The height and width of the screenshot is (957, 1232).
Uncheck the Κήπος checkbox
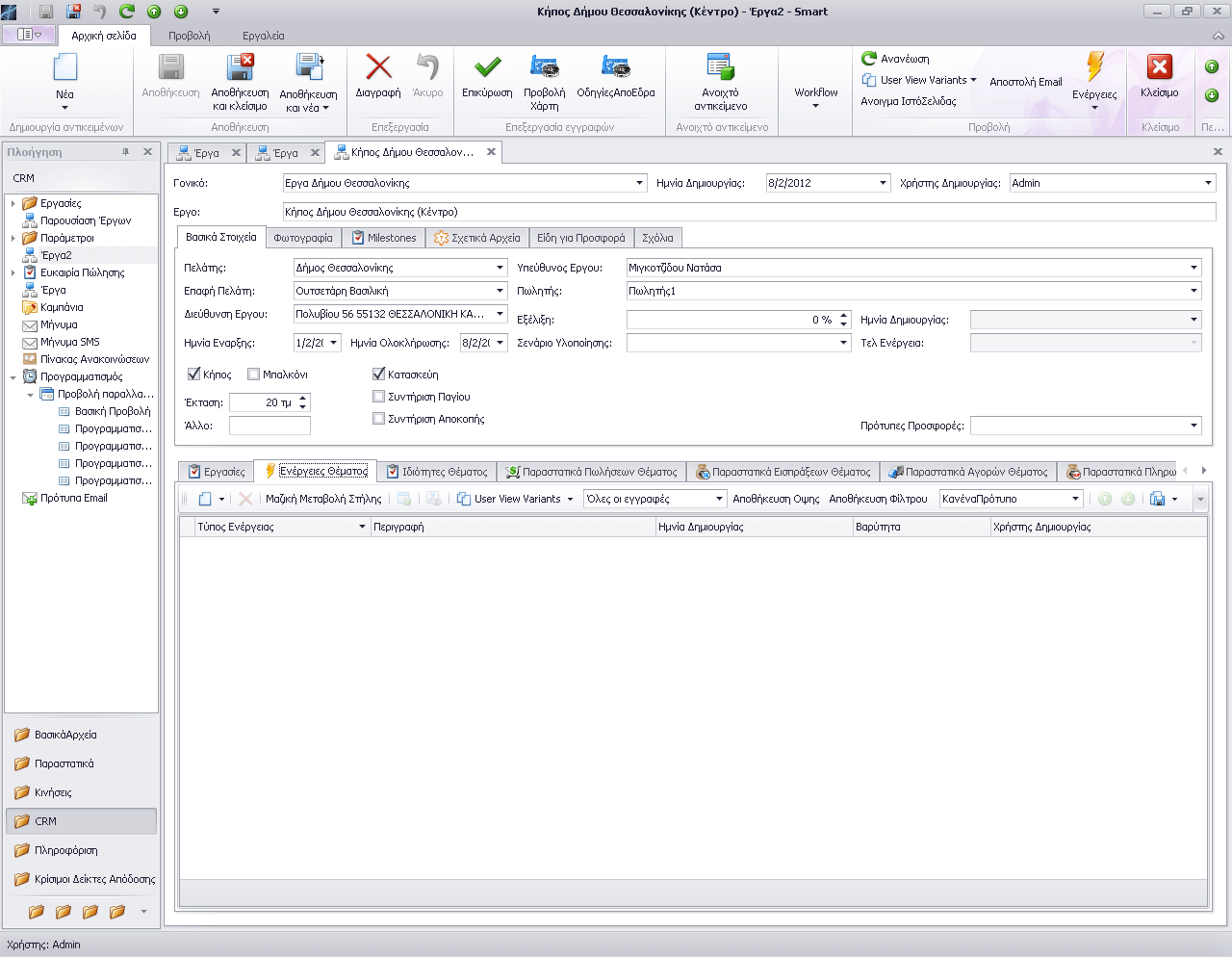(x=194, y=375)
